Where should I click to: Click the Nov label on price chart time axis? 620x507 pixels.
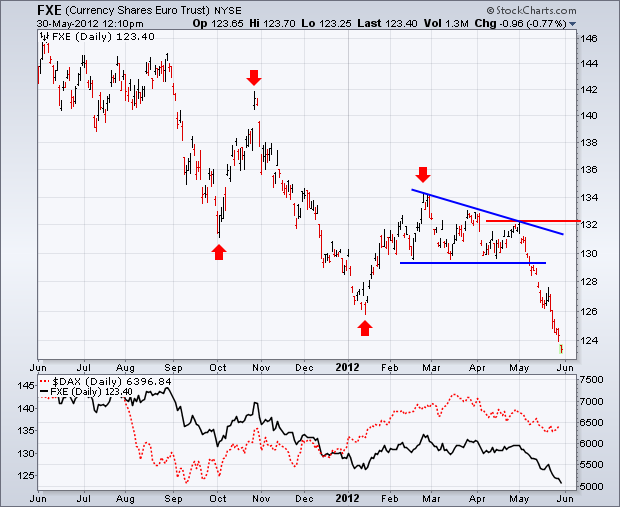[261, 368]
